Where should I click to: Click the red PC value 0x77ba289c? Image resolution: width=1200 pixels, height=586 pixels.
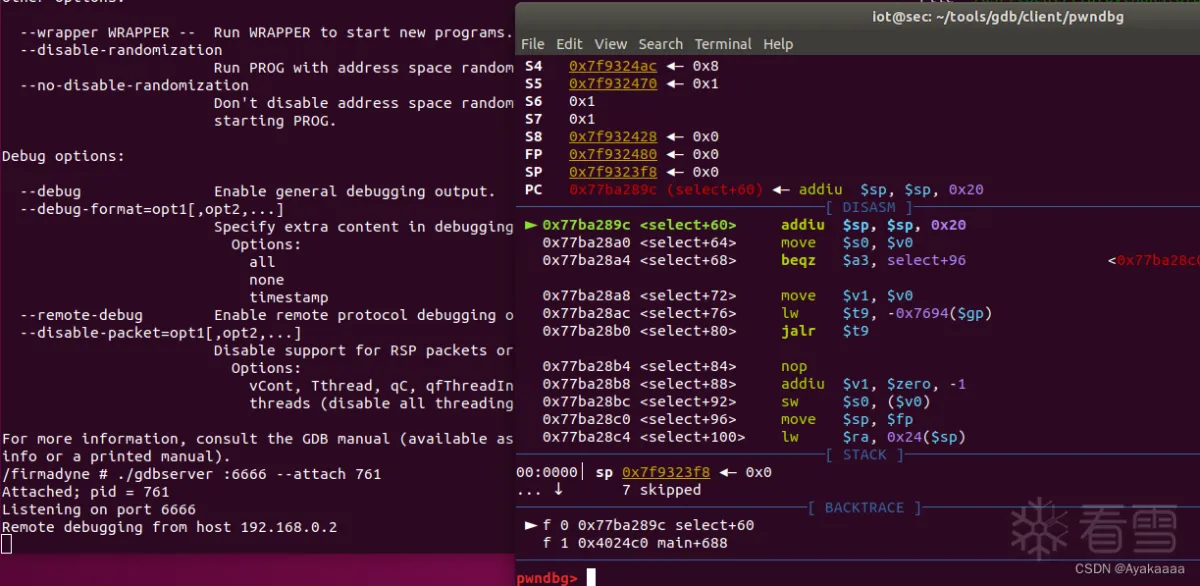coord(613,190)
